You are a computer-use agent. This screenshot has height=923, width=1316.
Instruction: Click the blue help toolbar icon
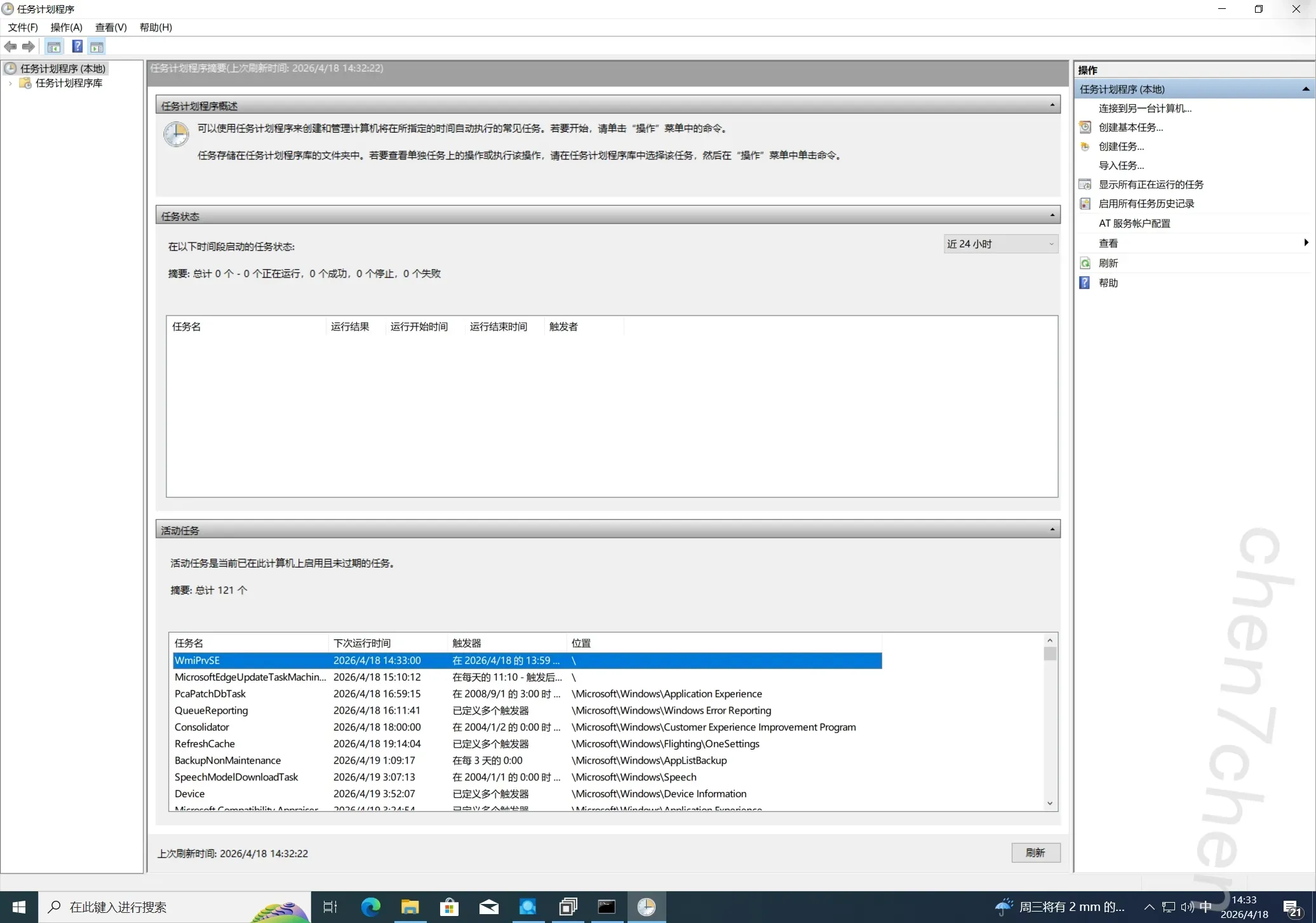pyautogui.click(x=77, y=46)
